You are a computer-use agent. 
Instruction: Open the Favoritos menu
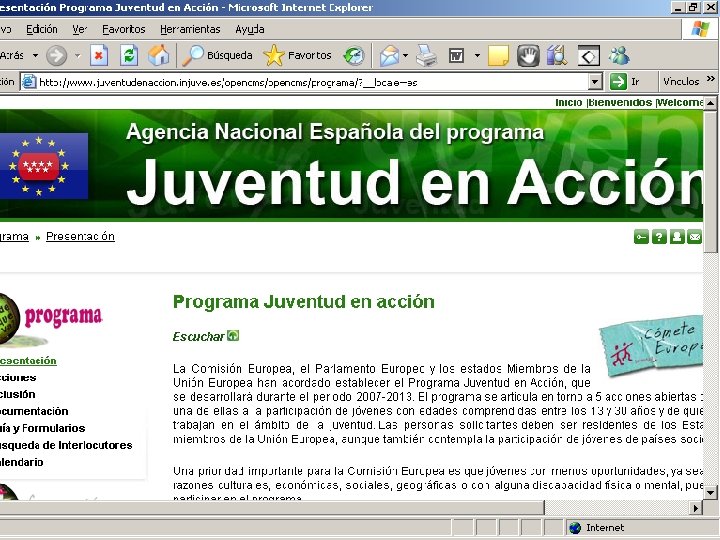124,29
